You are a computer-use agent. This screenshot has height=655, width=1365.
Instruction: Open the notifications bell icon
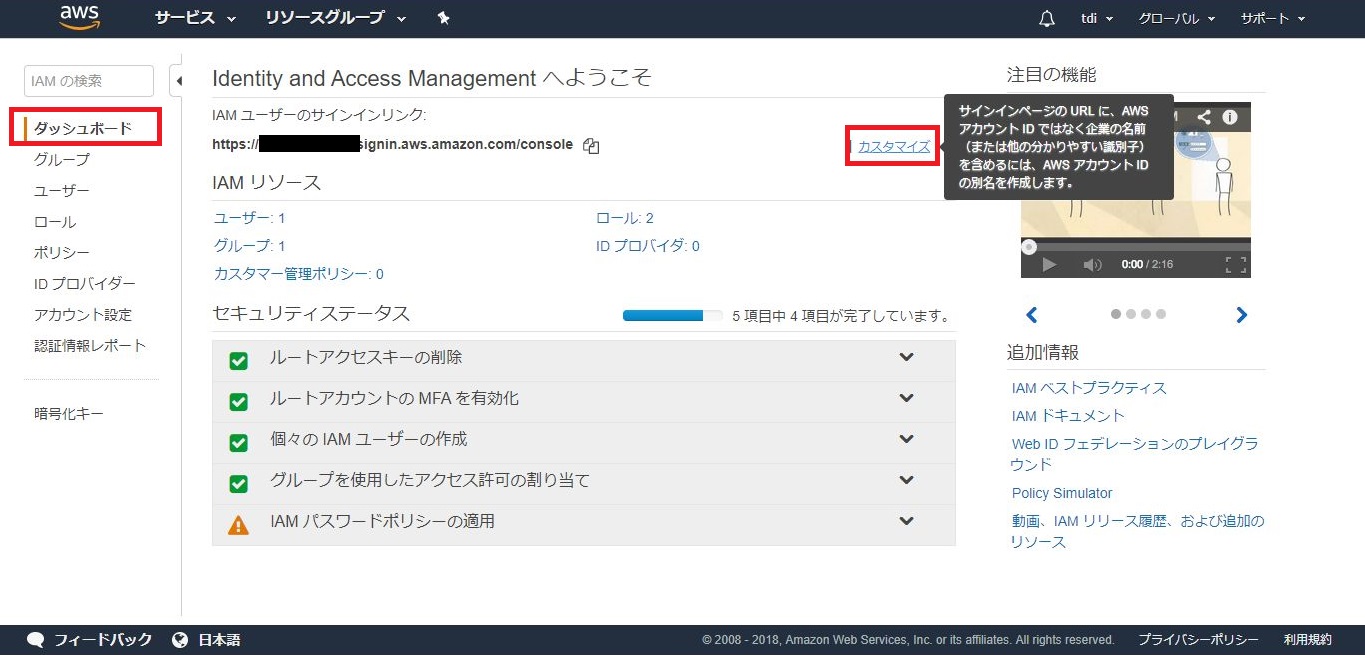(x=1047, y=19)
